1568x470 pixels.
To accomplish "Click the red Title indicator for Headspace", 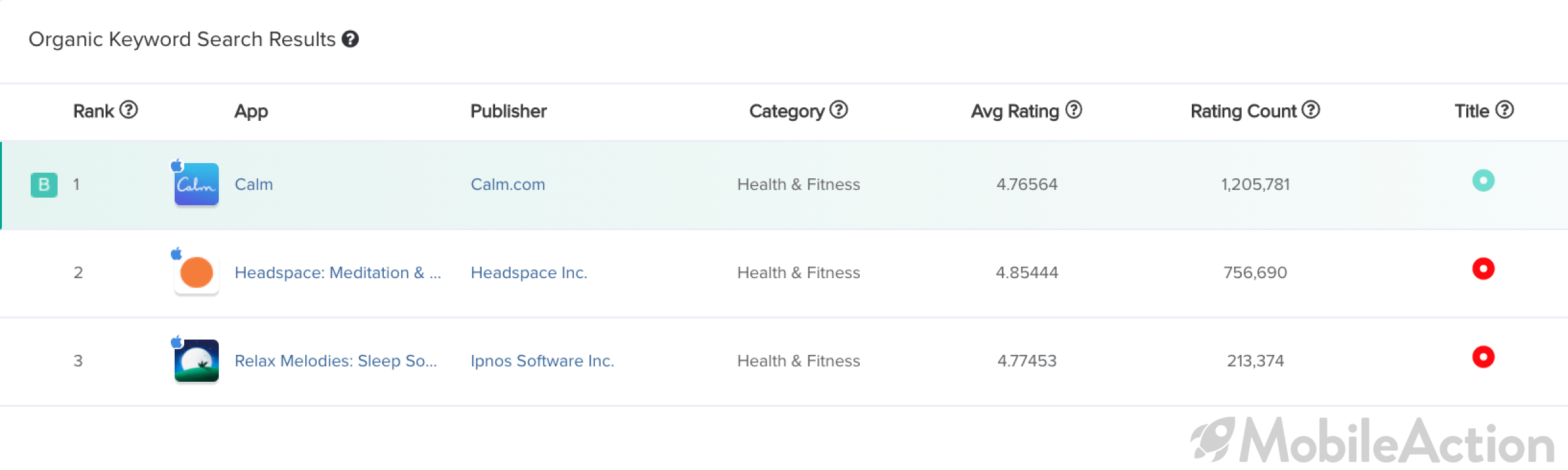I will coord(1483,269).
